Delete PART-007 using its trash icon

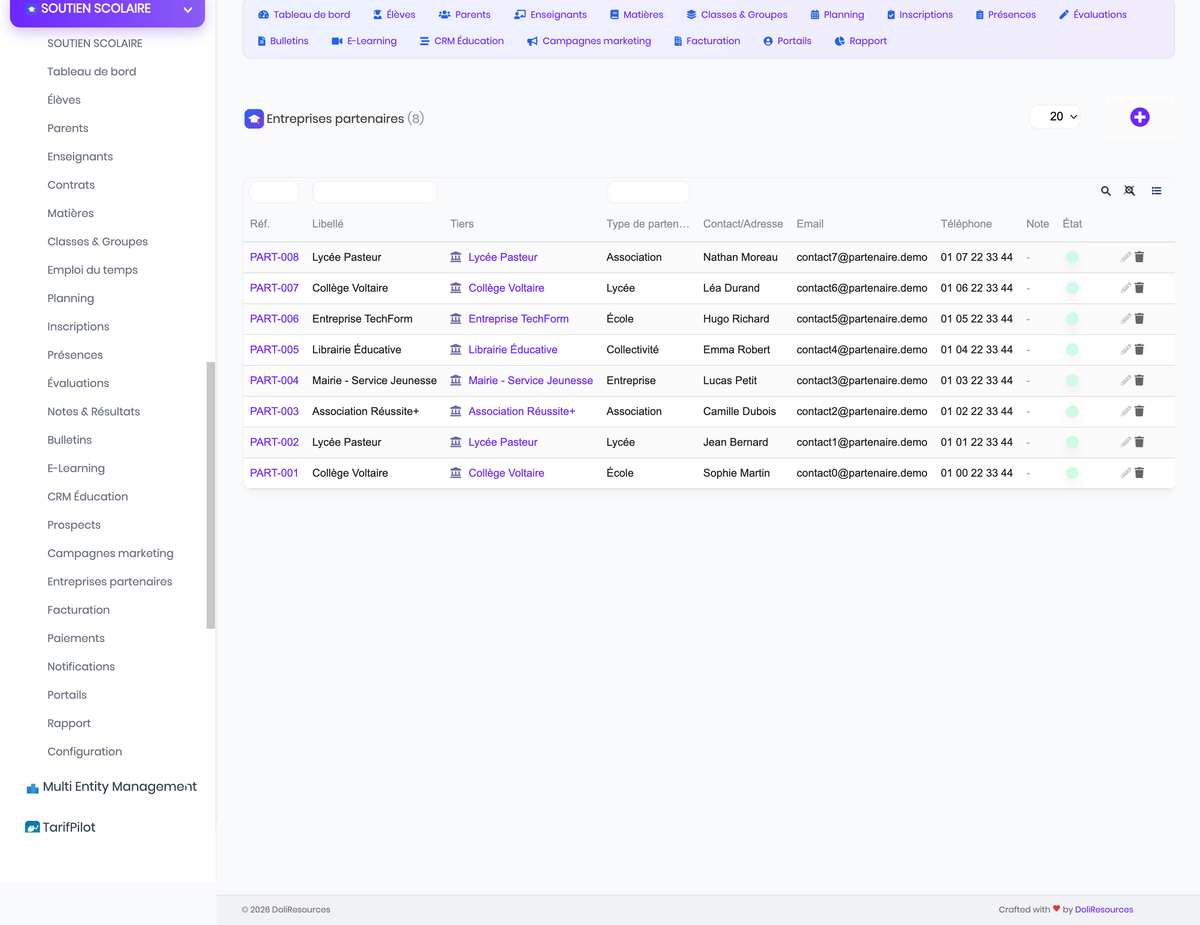1139,288
